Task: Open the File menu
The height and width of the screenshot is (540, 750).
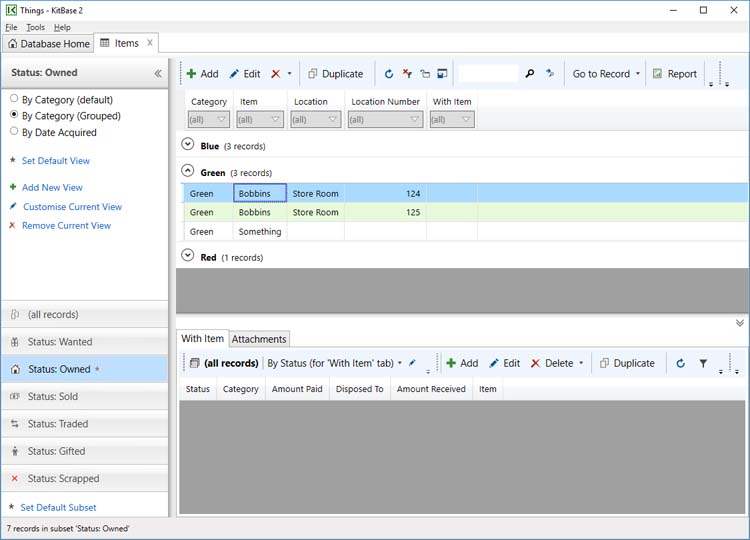Action: (x=11, y=27)
